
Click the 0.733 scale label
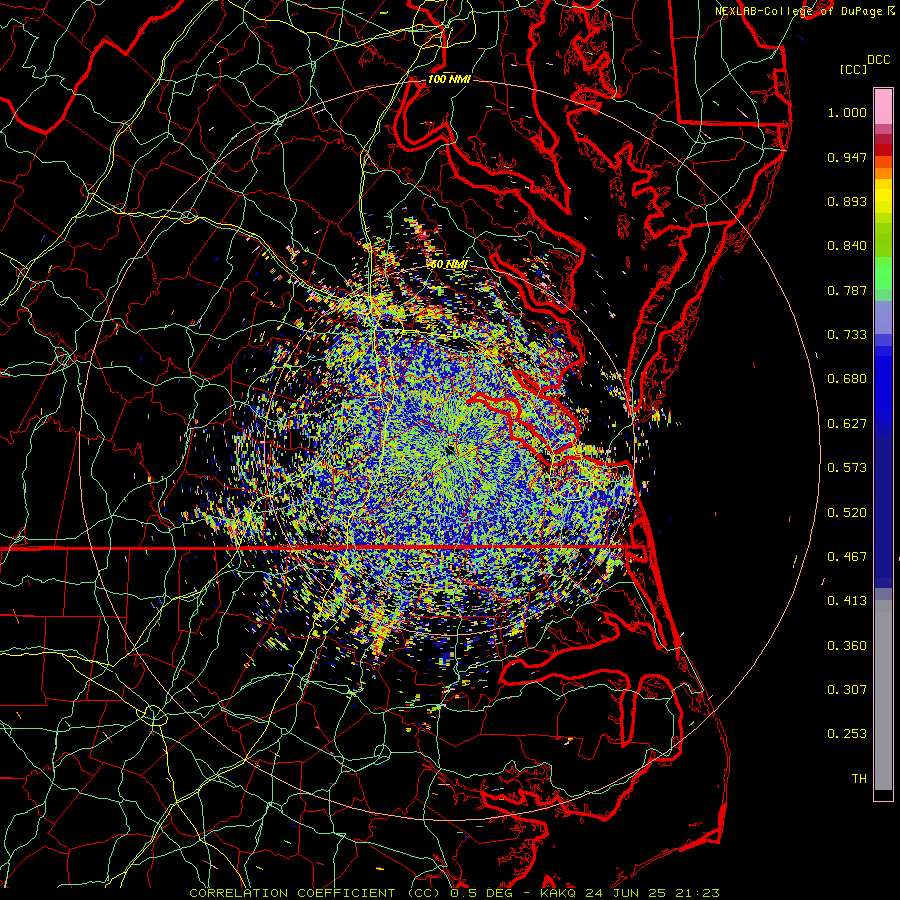coord(847,335)
